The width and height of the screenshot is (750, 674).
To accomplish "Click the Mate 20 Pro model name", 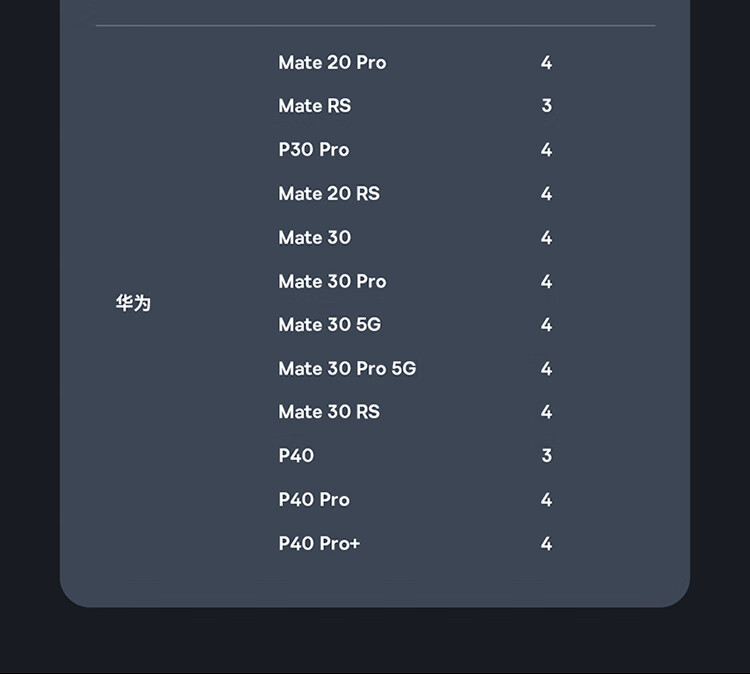I will (332, 62).
